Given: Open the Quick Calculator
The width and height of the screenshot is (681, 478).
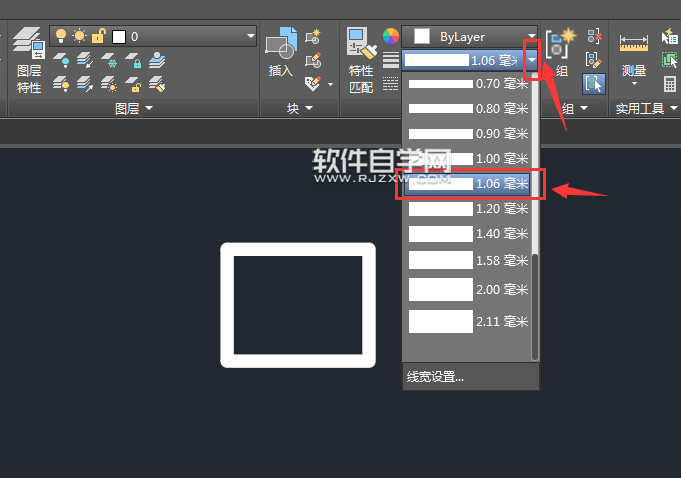Looking at the screenshot, I should coord(670,84).
